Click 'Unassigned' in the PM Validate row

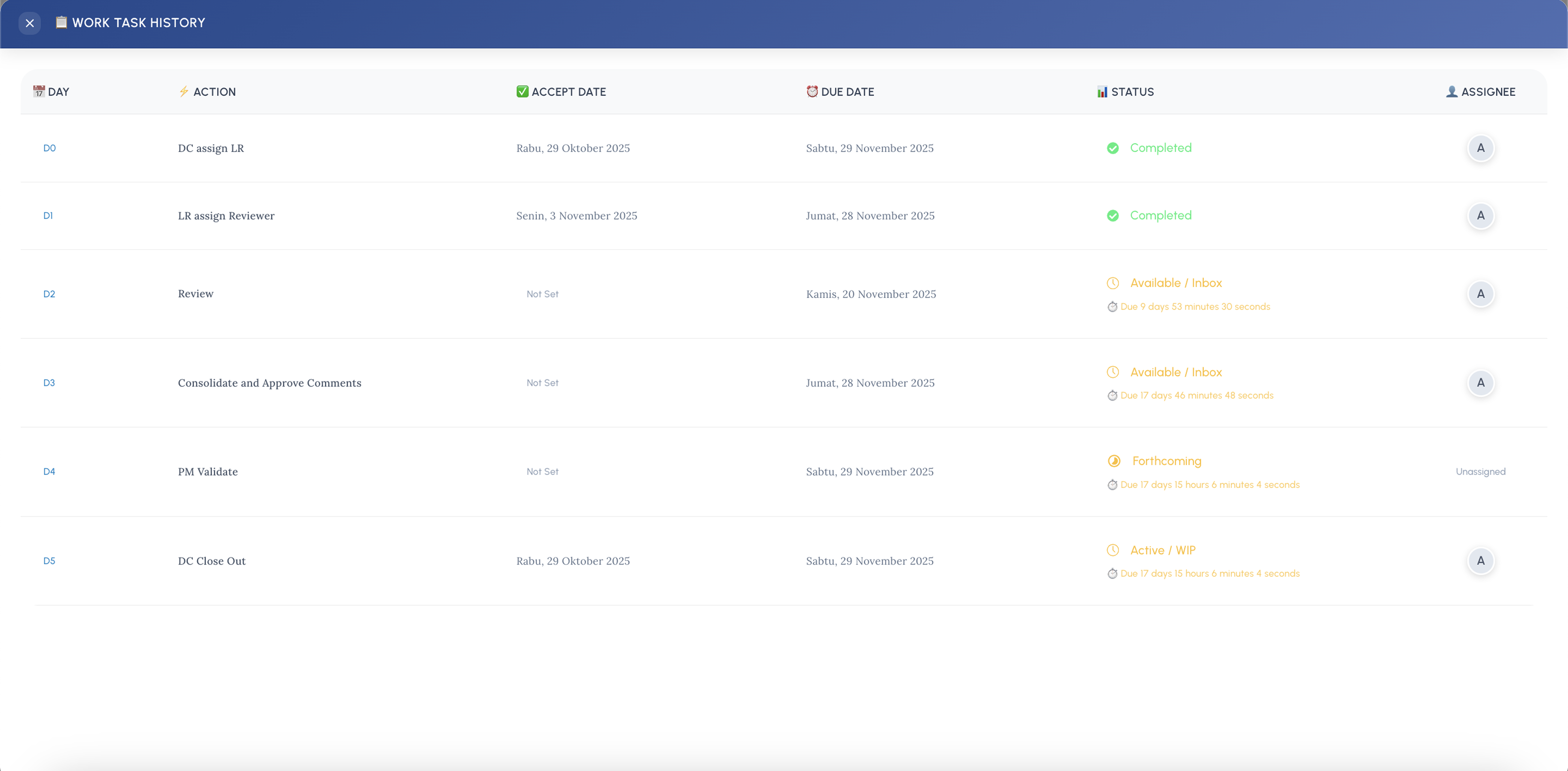pyautogui.click(x=1480, y=472)
